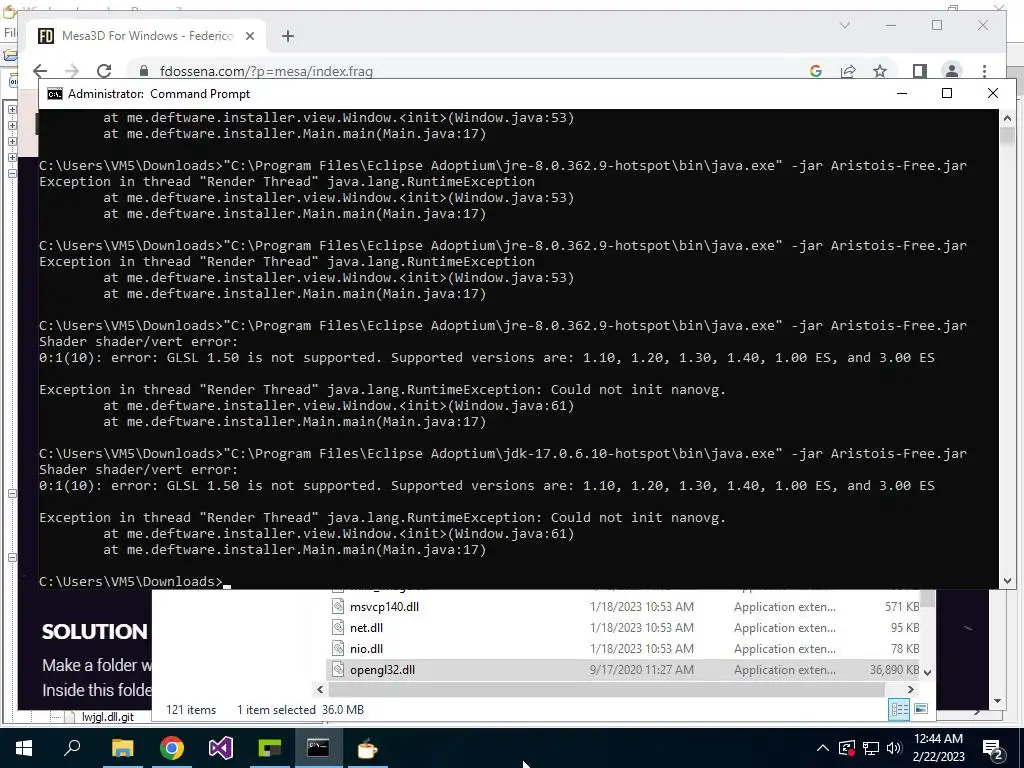Click the nio.dll file icon

pyautogui.click(x=338, y=648)
